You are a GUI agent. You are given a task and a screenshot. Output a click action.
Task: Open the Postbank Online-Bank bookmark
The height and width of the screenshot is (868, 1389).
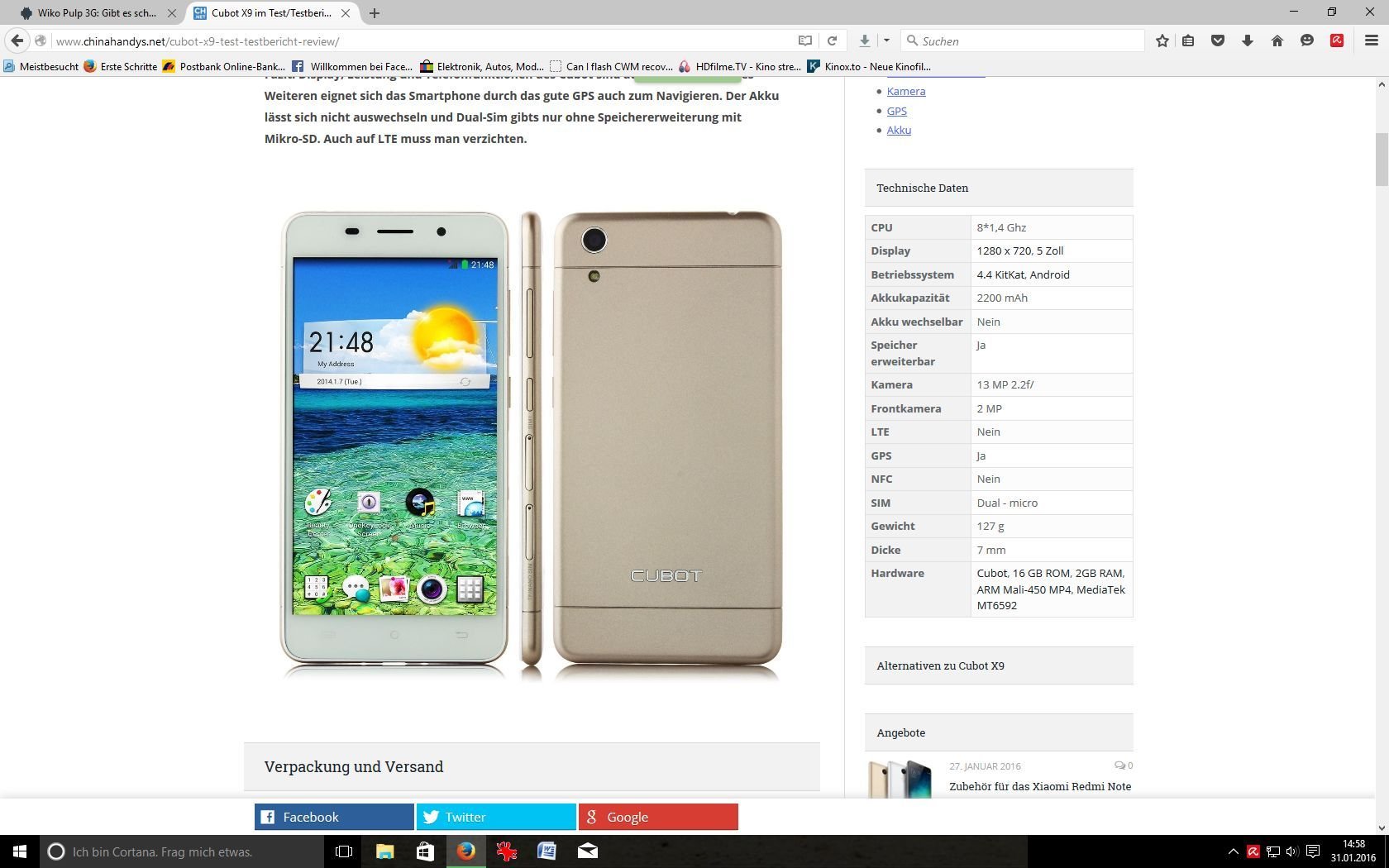coord(223,66)
